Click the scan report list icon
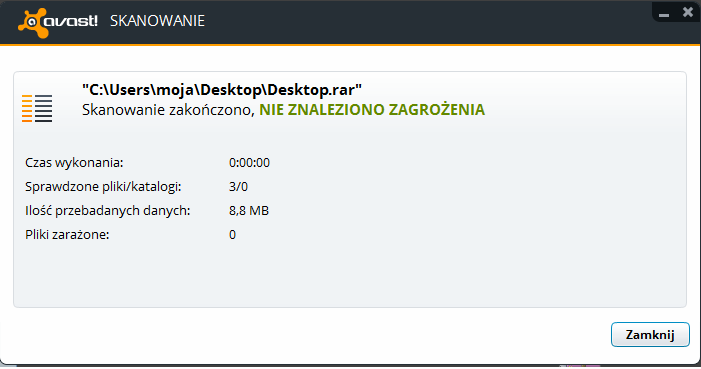The width and height of the screenshot is (701, 369). click(x=37, y=108)
